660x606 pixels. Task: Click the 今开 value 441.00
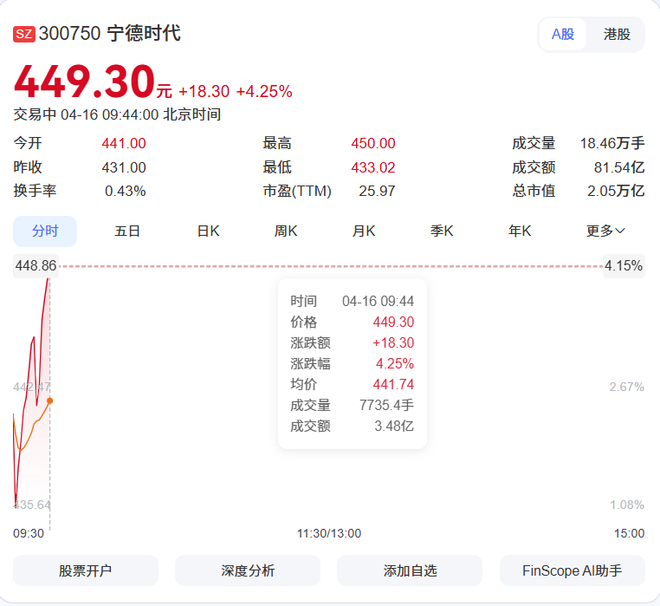click(124, 144)
